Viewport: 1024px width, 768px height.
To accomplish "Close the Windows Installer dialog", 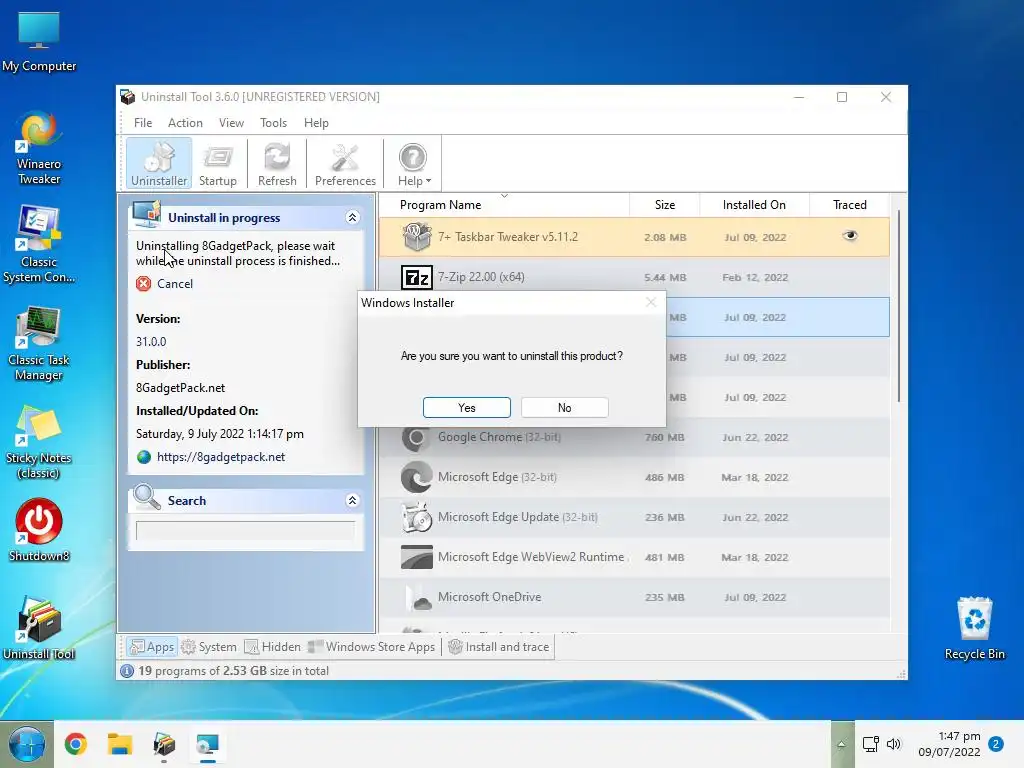I will point(650,302).
